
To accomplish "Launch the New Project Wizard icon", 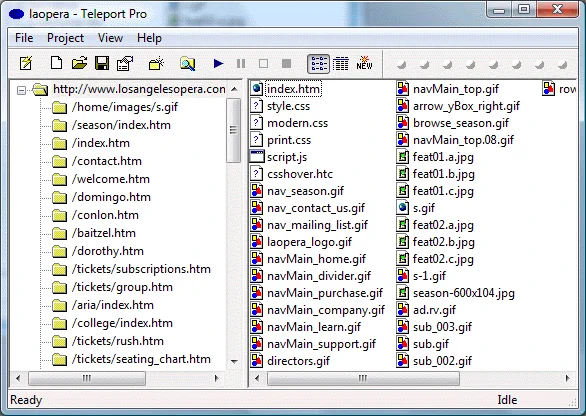I will click(26, 63).
